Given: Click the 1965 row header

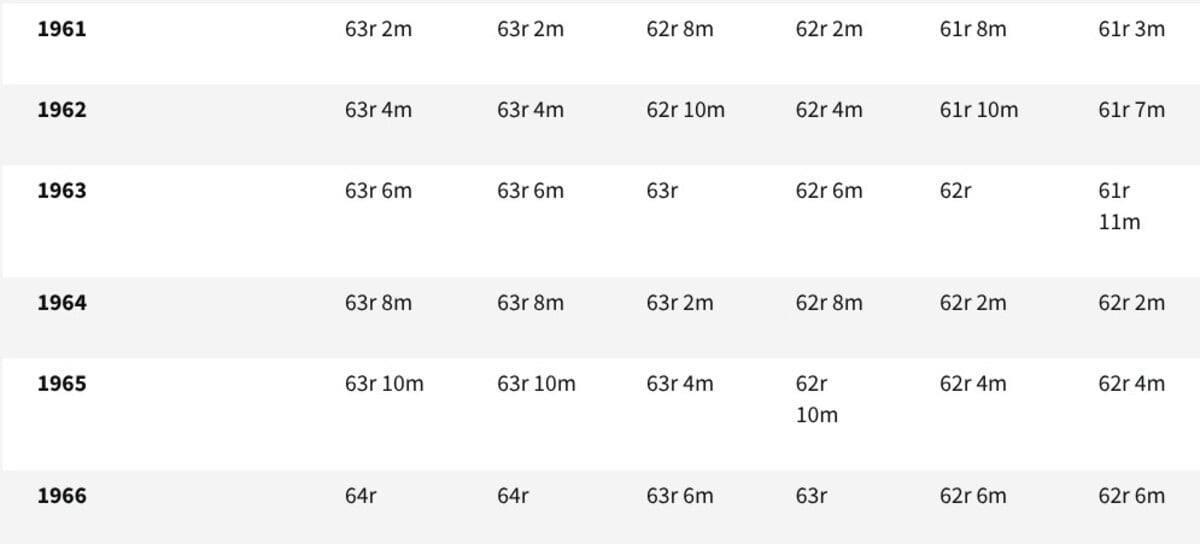Looking at the screenshot, I should point(62,384).
